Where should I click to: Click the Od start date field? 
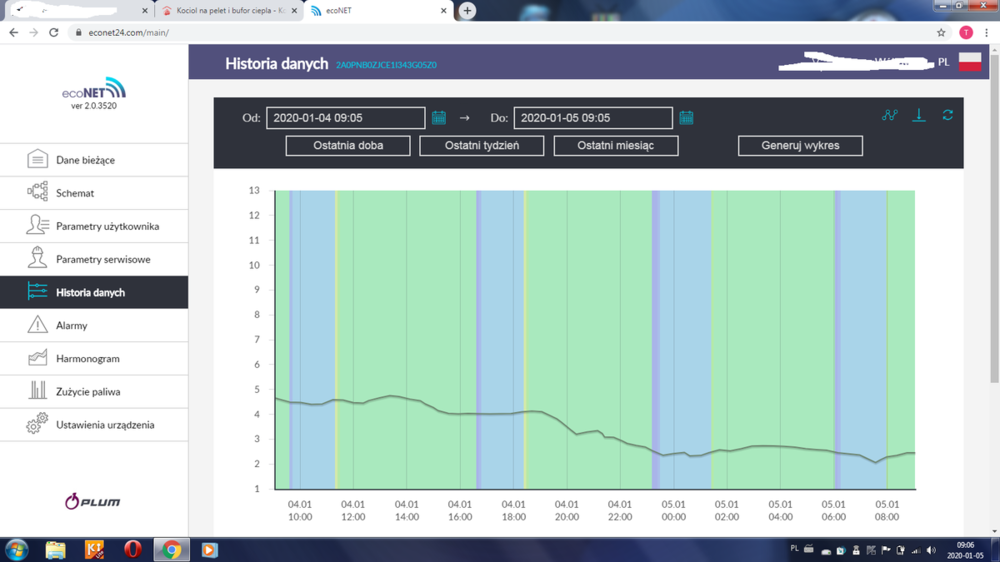coord(345,118)
